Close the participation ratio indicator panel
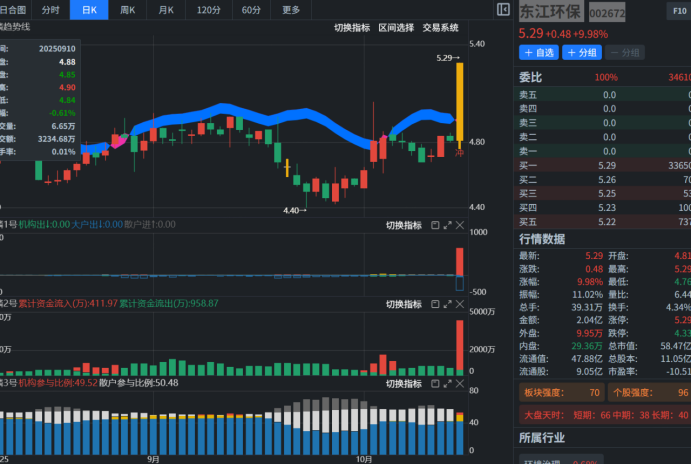This screenshot has height=464, width=692. (x=460, y=382)
